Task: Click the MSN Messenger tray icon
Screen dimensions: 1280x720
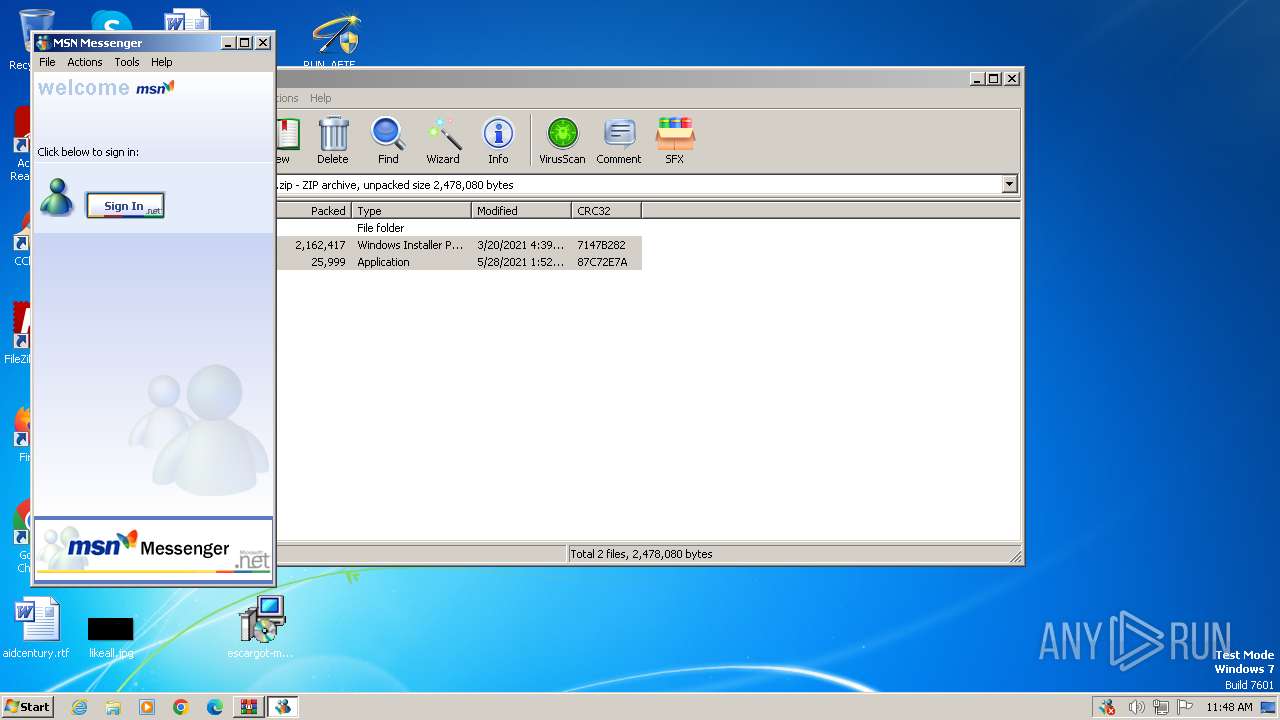Action: tap(1107, 707)
